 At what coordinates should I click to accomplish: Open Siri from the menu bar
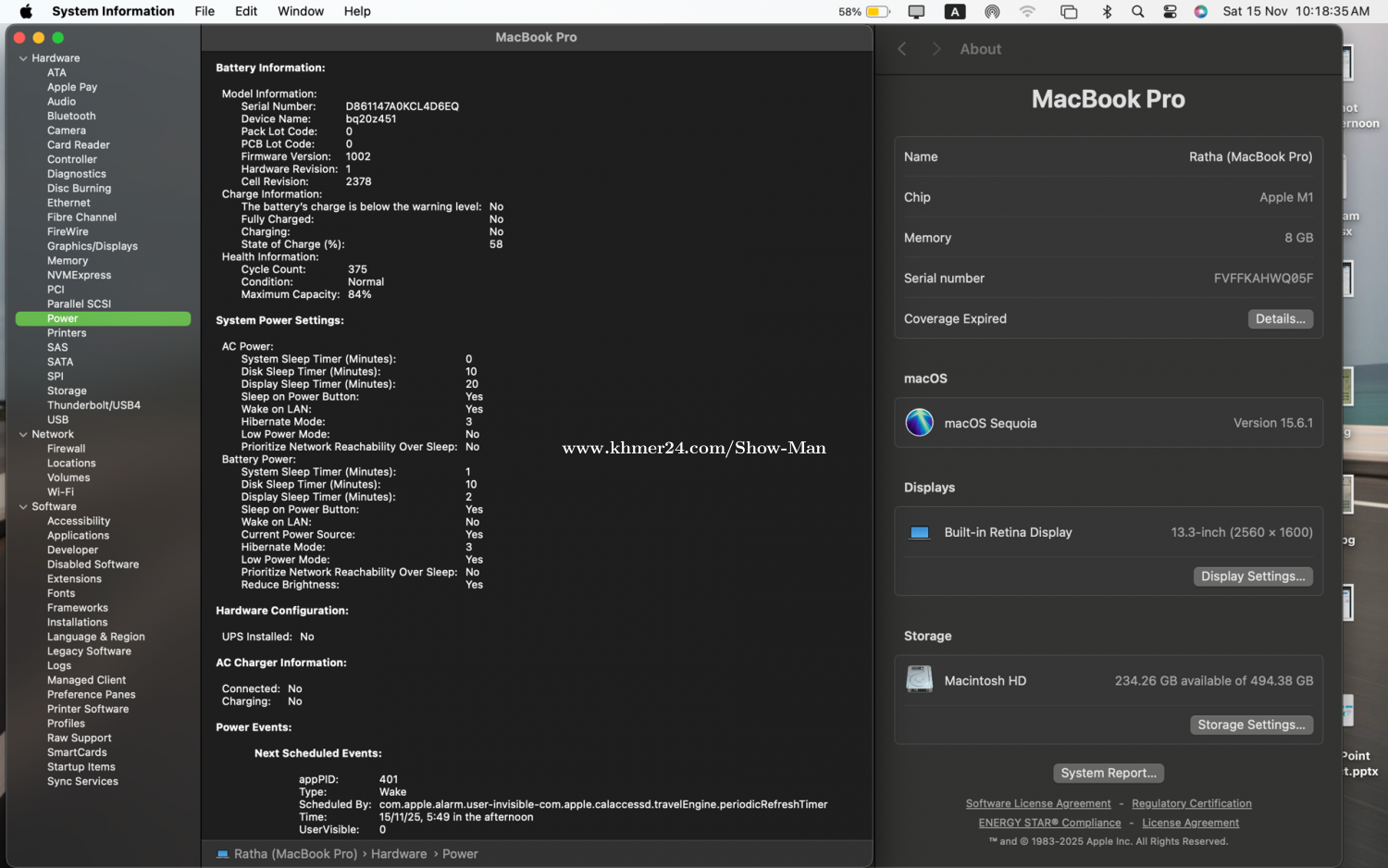tap(1200, 12)
